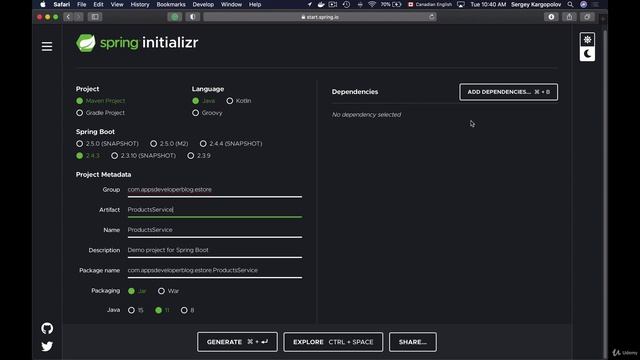Click the green extension icon in toolbar

coord(175,17)
